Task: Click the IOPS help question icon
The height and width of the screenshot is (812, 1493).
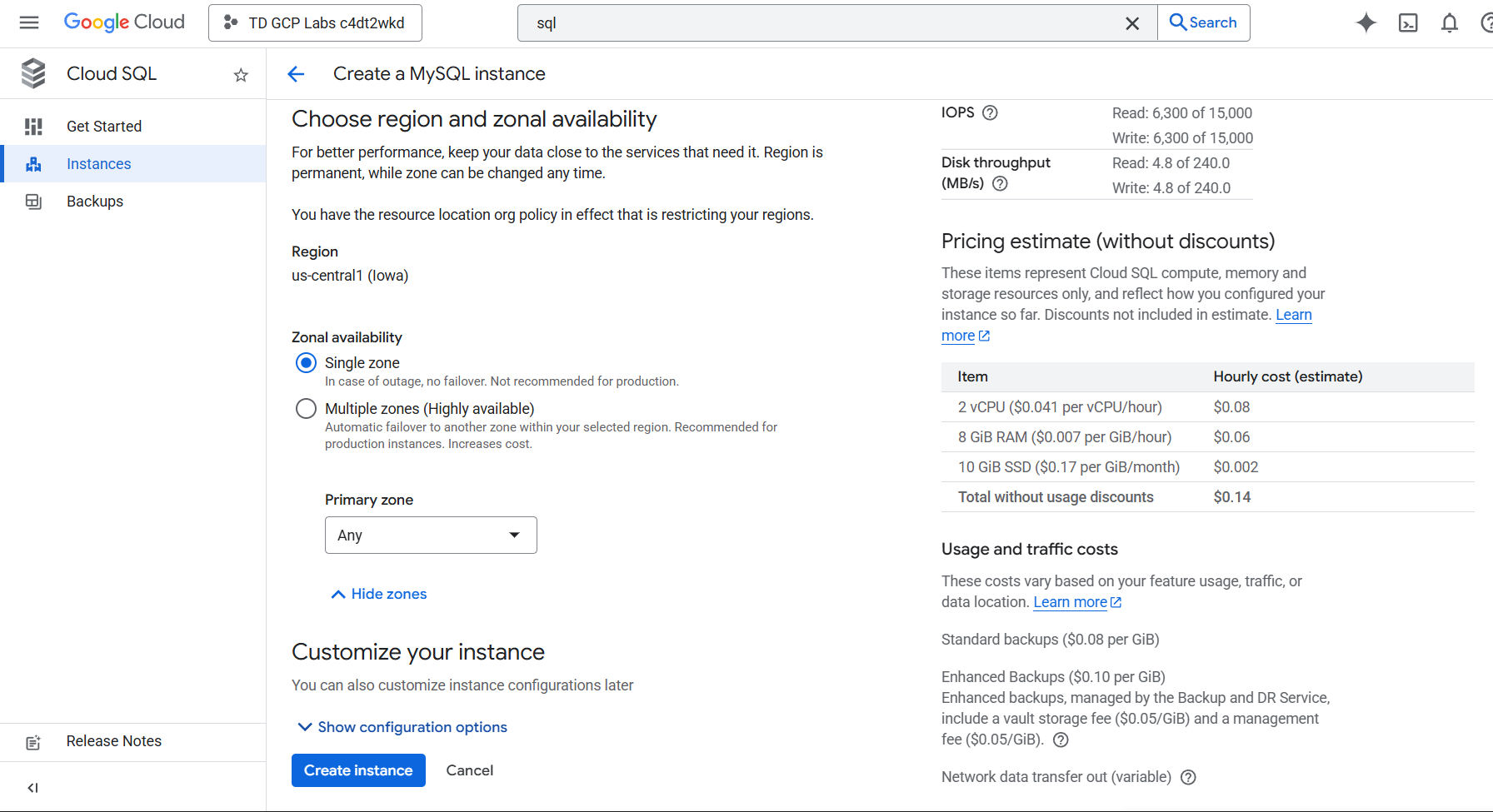Action: coord(990,113)
